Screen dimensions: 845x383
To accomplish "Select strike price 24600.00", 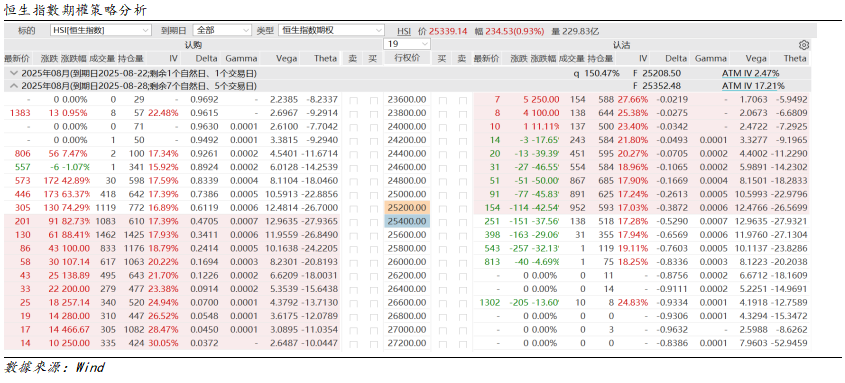I will click(x=407, y=167).
